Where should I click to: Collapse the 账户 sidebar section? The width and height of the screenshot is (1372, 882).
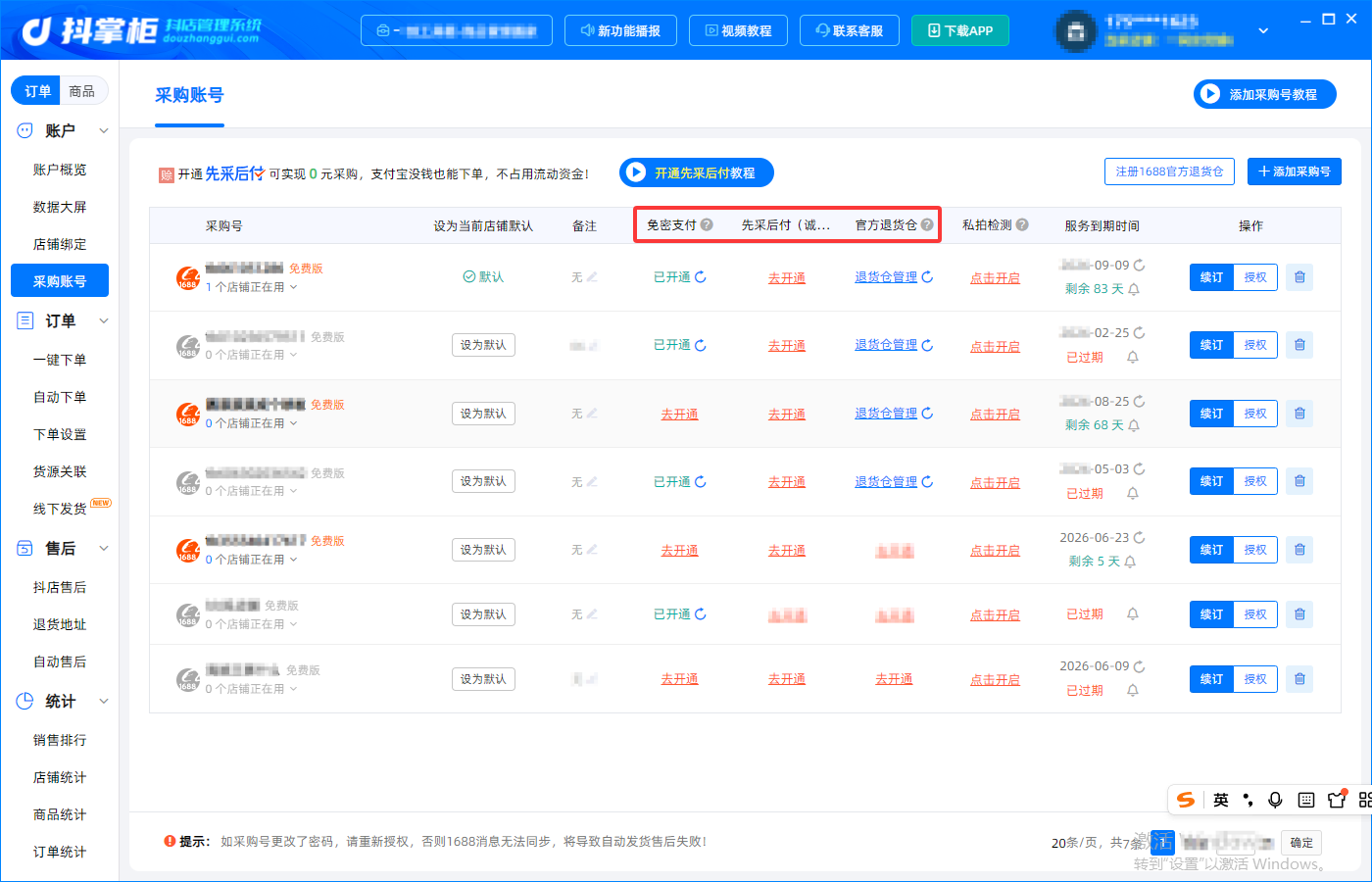point(104,130)
